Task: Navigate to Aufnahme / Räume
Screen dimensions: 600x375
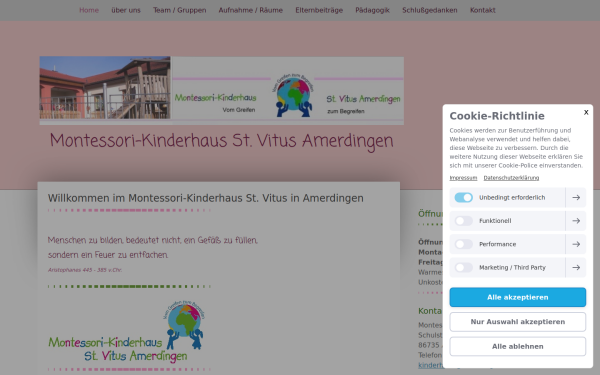Action: (251, 10)
